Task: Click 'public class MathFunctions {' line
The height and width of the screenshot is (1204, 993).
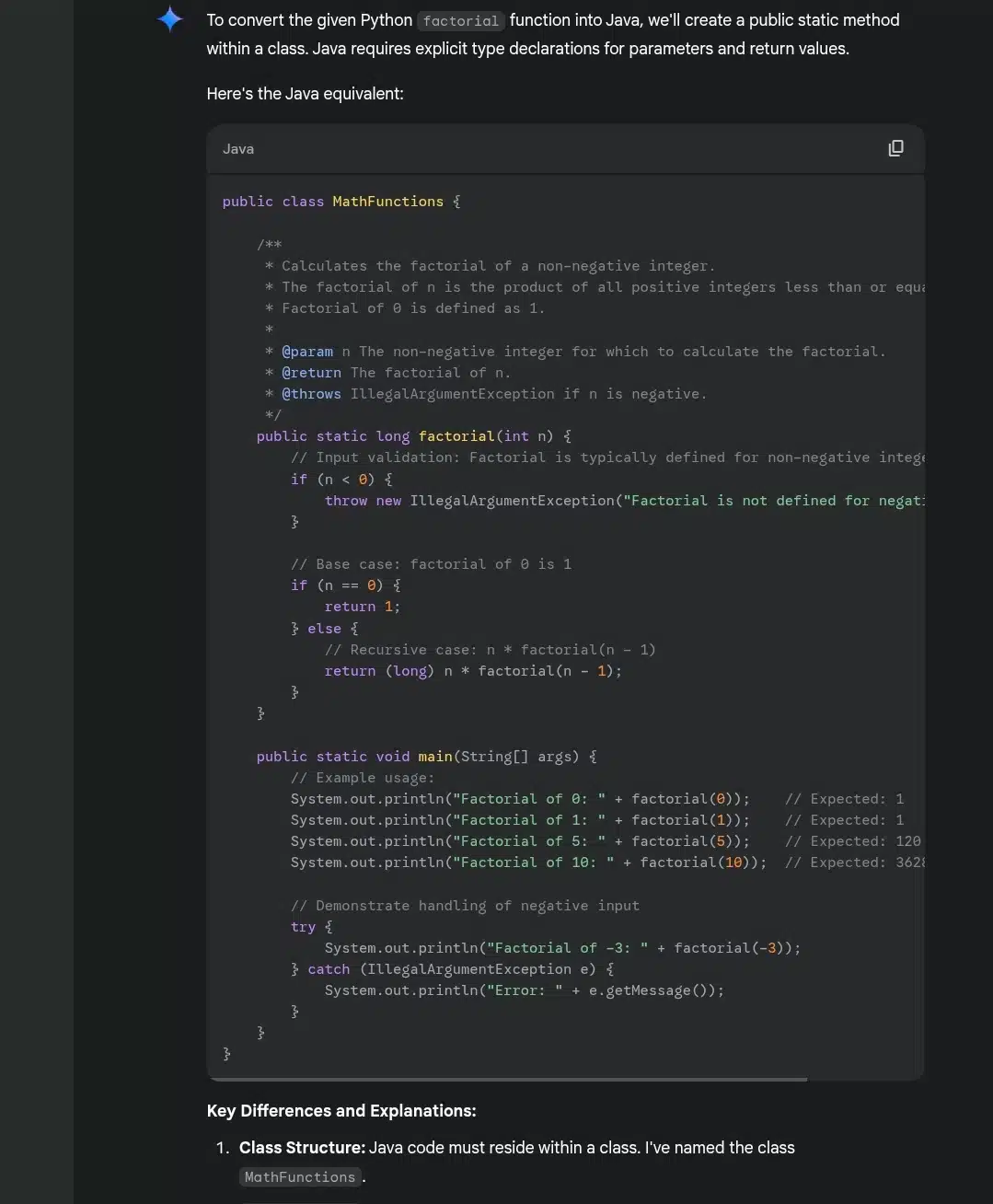Action: (341, 202)
